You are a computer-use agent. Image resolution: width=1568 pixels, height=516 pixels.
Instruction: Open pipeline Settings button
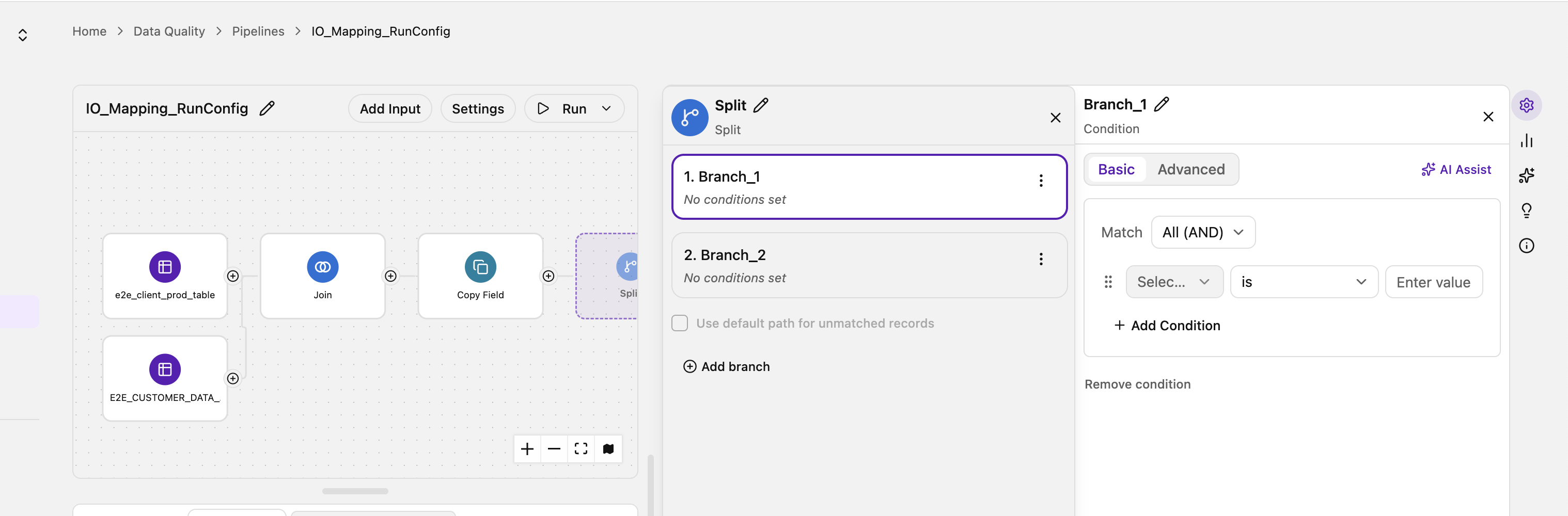pos(478,108)
